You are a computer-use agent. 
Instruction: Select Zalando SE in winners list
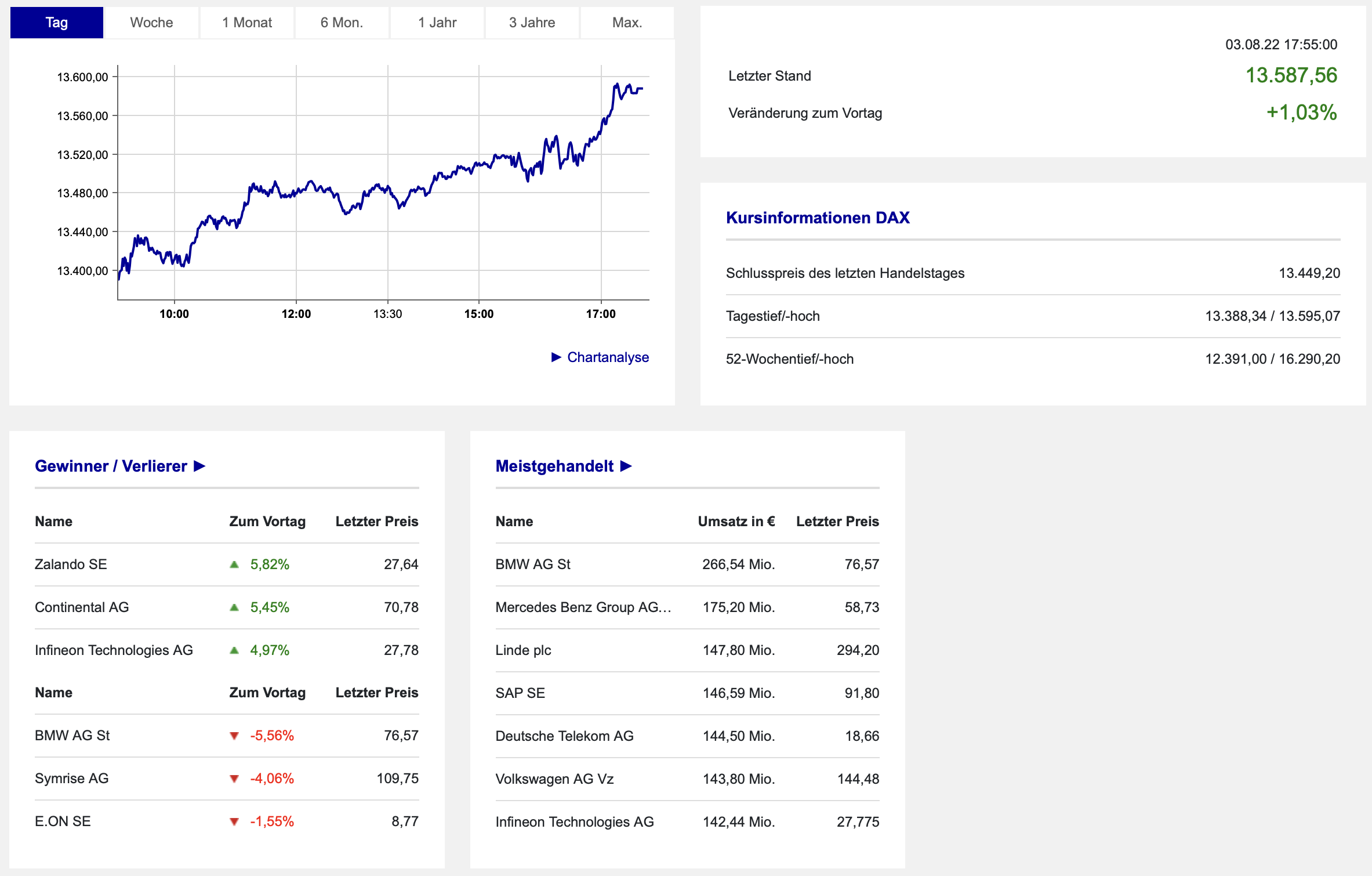[x=71, y=564]
